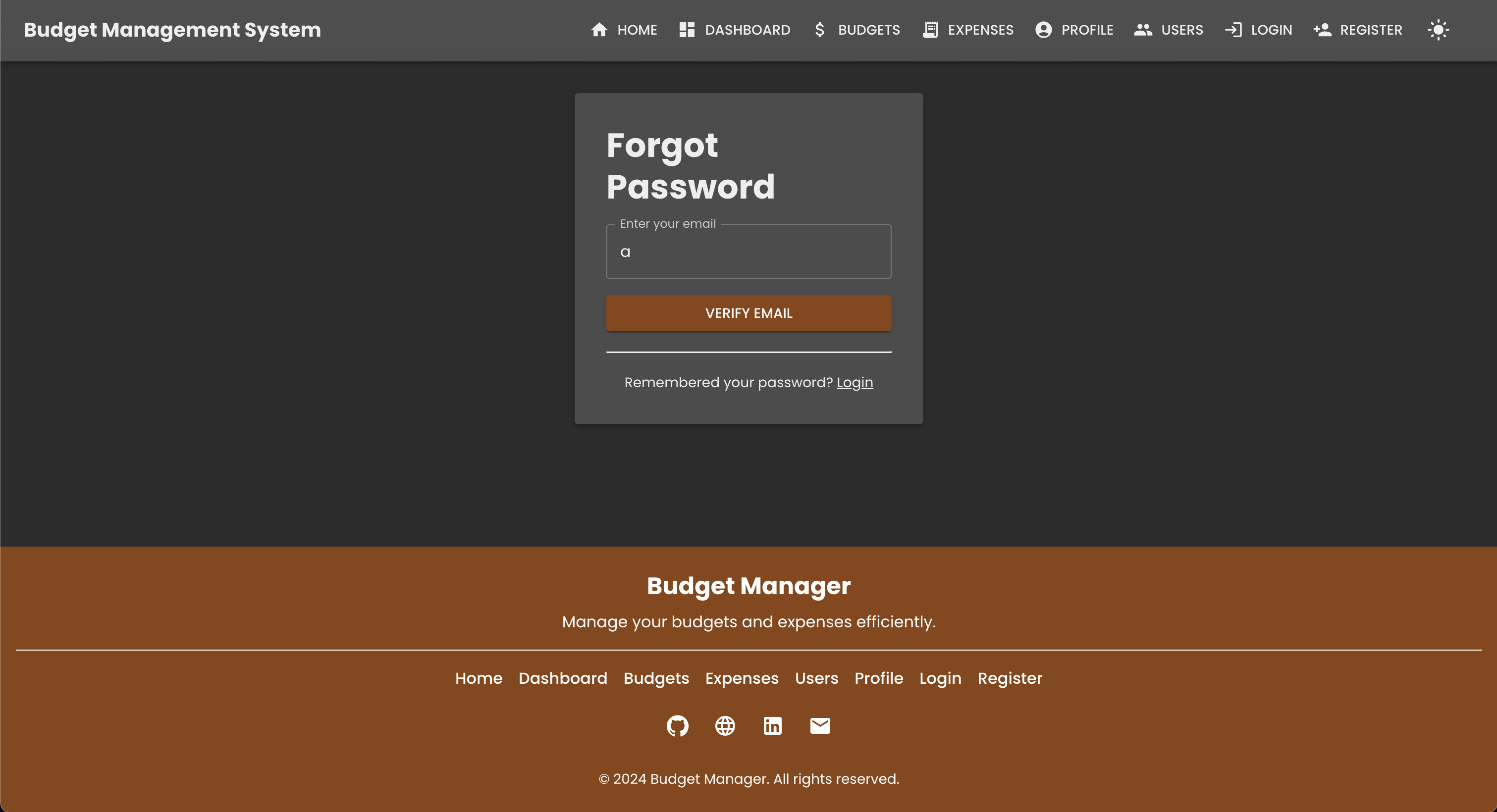Click the GitHub icon in footer
The width and height of the screenshot is (1497, 812).
point(677,726)
